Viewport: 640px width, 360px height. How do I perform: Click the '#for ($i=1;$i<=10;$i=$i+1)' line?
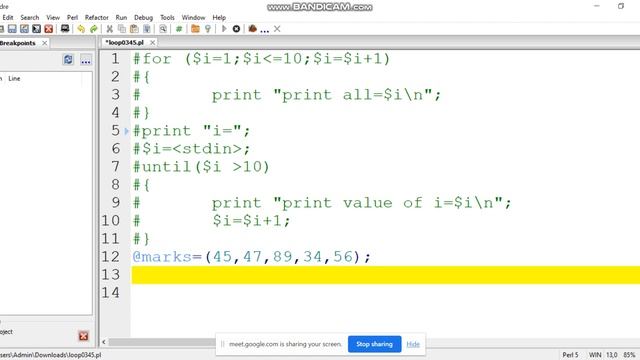click(x=262, y=59)
